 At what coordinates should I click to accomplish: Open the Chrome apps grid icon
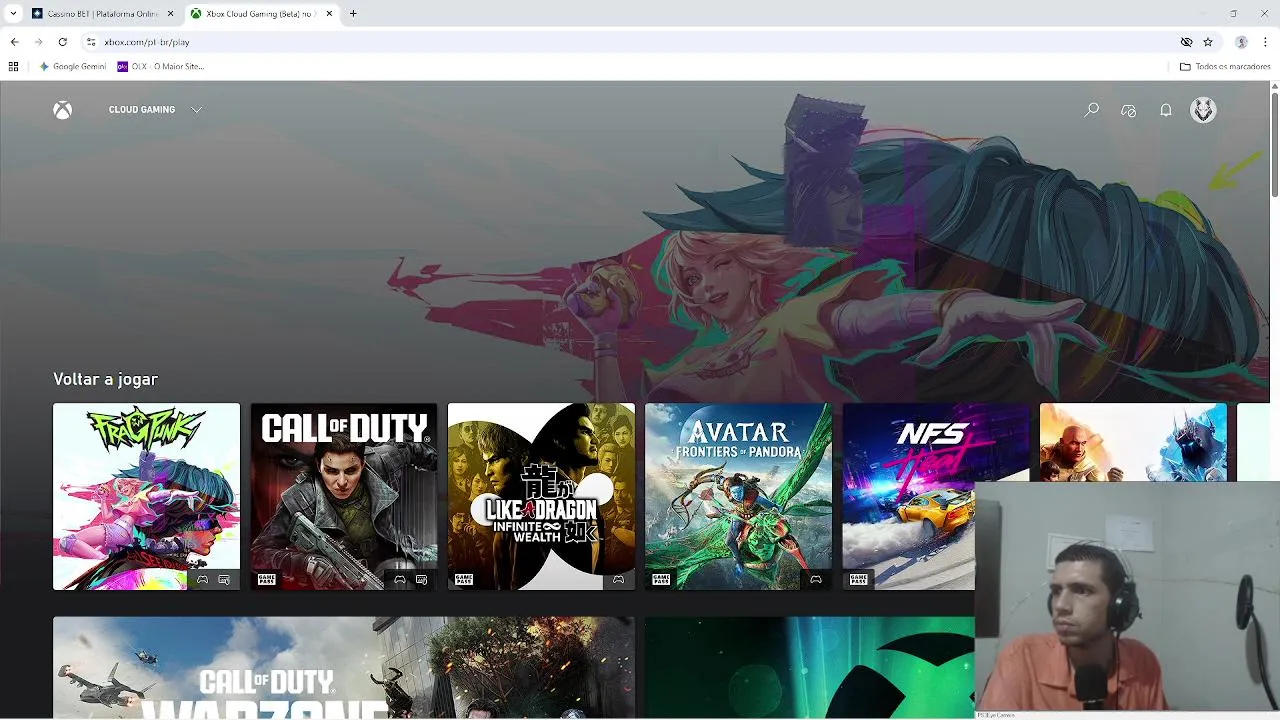(13, 67)
